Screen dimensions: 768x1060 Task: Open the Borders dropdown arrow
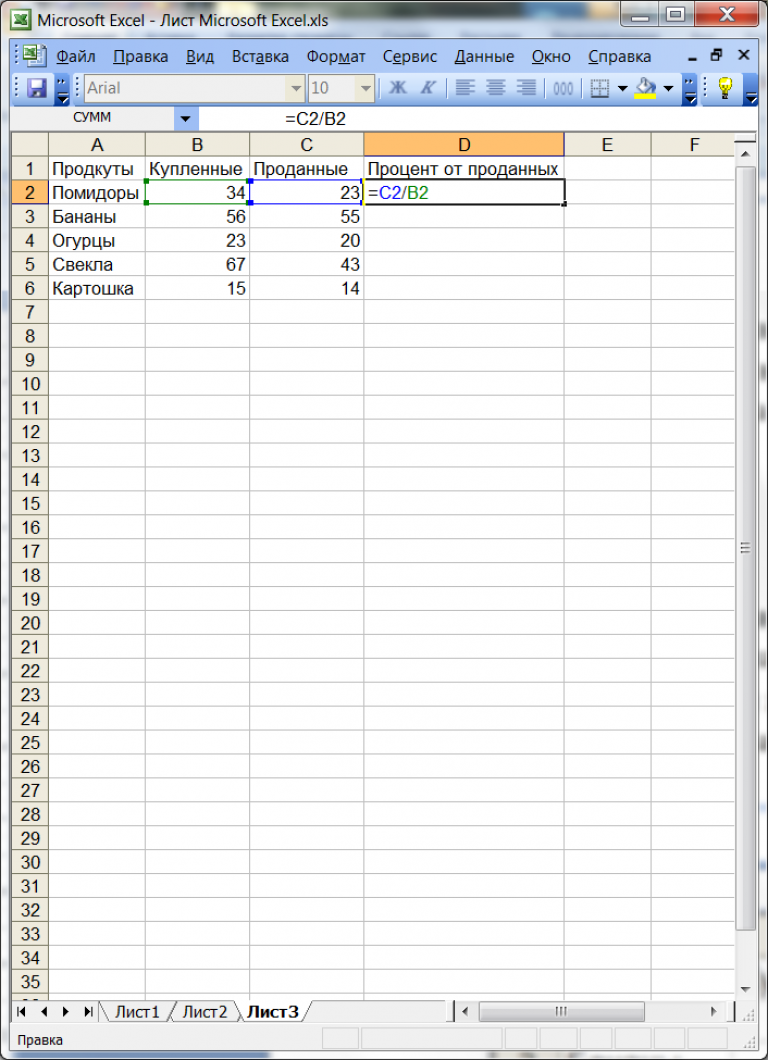click(621, 89)
